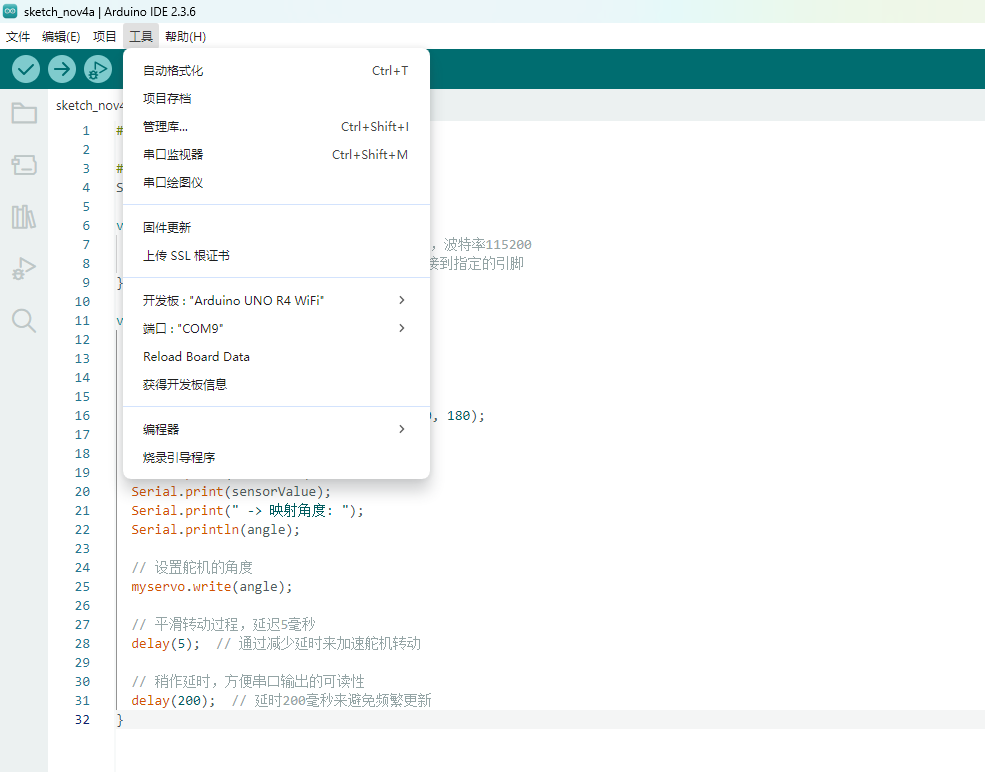Open the 帮助(H) menu
The height and width of the screenshot is (772, 985).
pos(185,36)
